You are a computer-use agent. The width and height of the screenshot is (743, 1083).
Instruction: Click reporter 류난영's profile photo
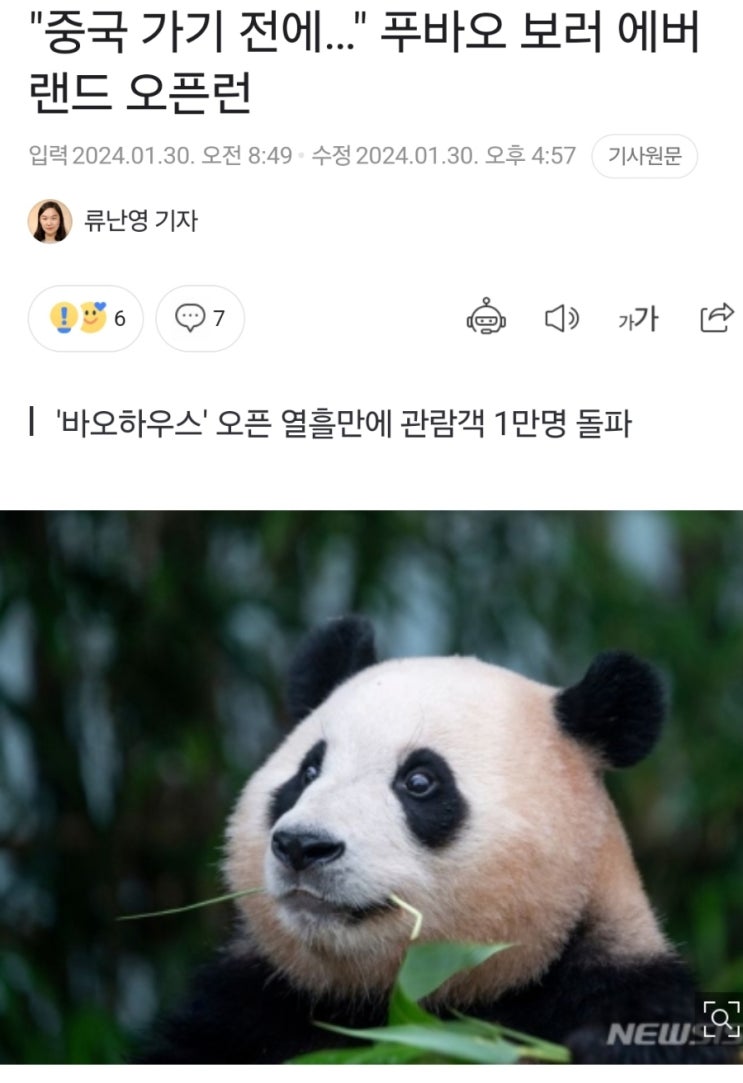coord(50,221)
